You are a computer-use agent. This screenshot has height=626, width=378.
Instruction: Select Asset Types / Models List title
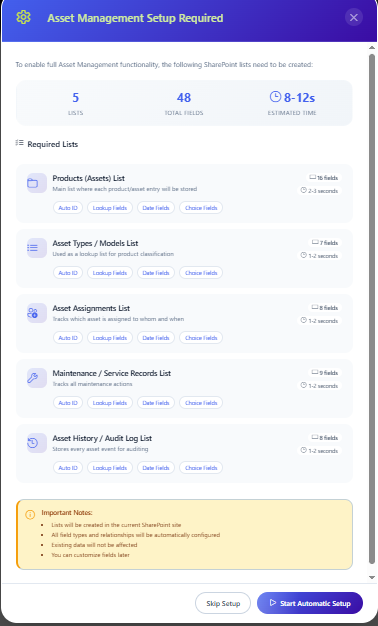(95, 243)
